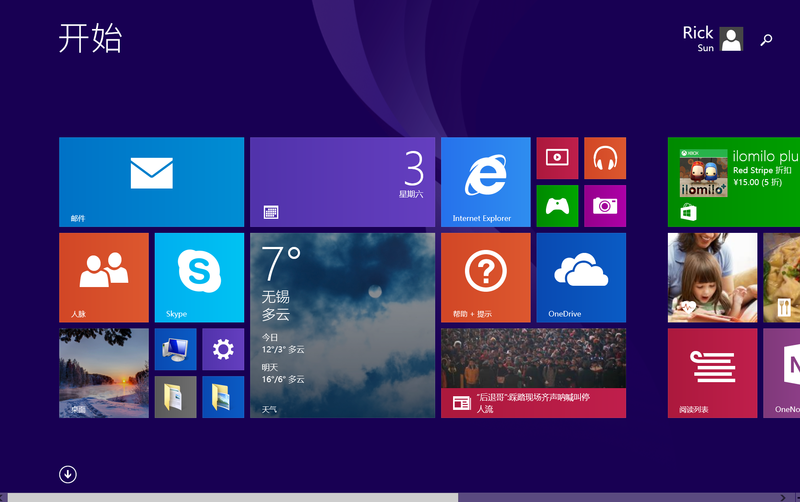Open the Music headphones tile
The height and width of the screenshot is (502, 800).
pyautogui.click(x=604, y=158)
